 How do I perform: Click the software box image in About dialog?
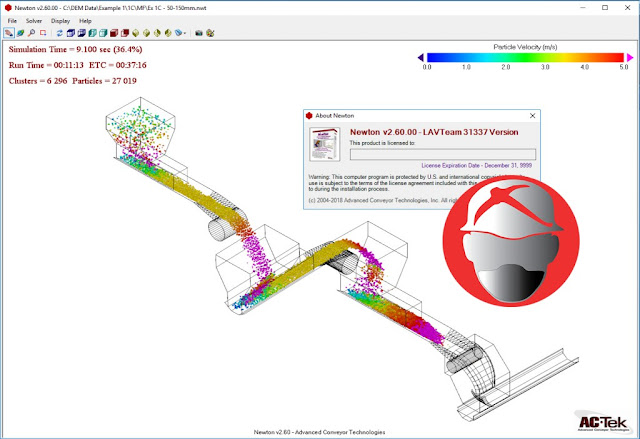pos(324,144)
